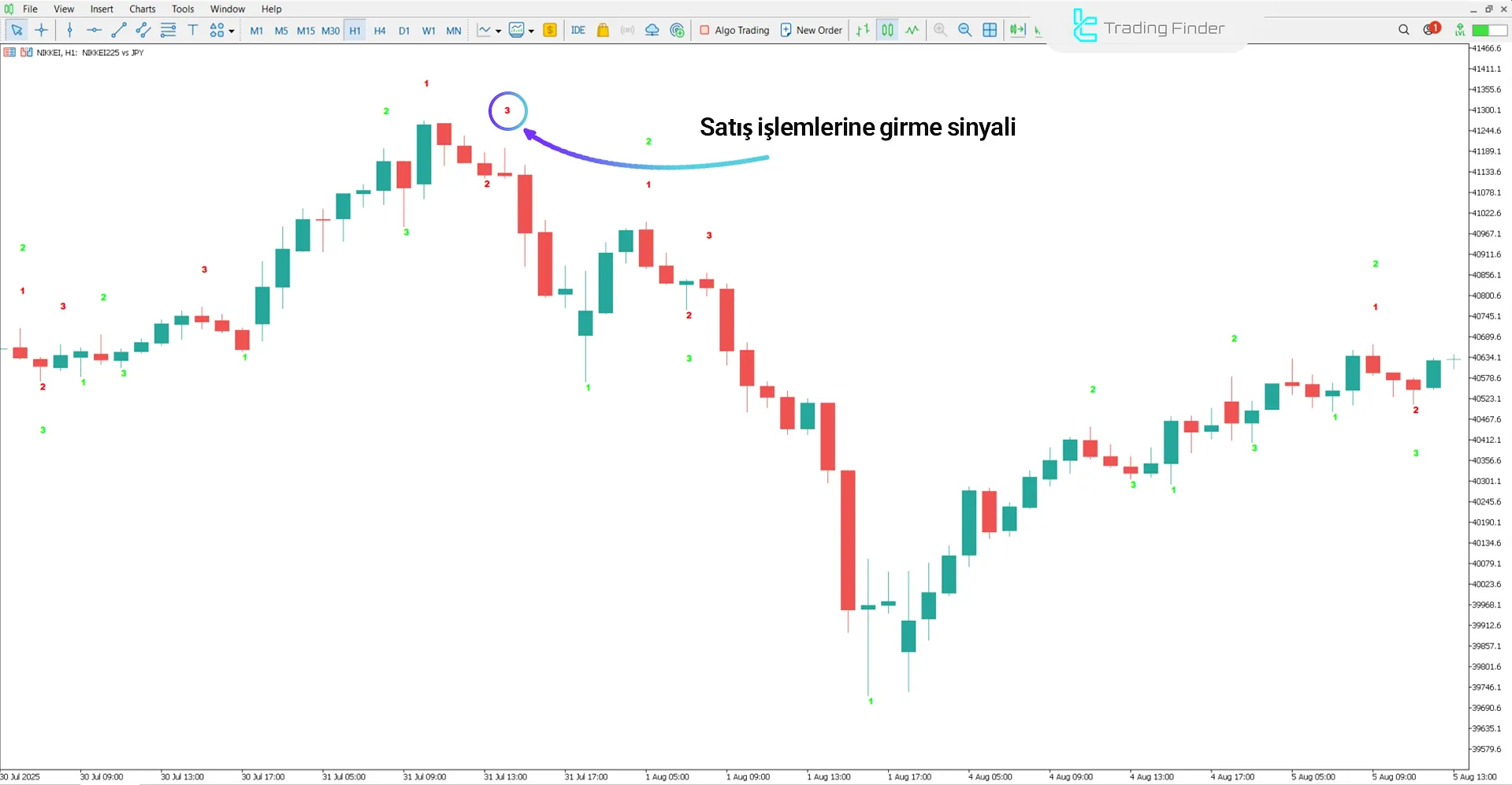Open the Charts menu

(142, 9)
